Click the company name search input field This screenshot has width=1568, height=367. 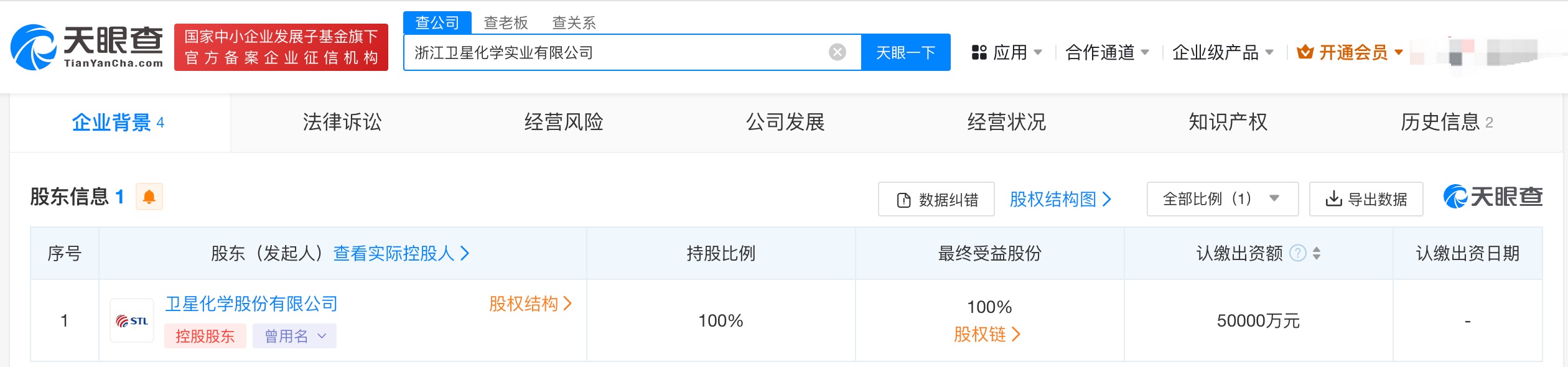click(x=616, y=52)
